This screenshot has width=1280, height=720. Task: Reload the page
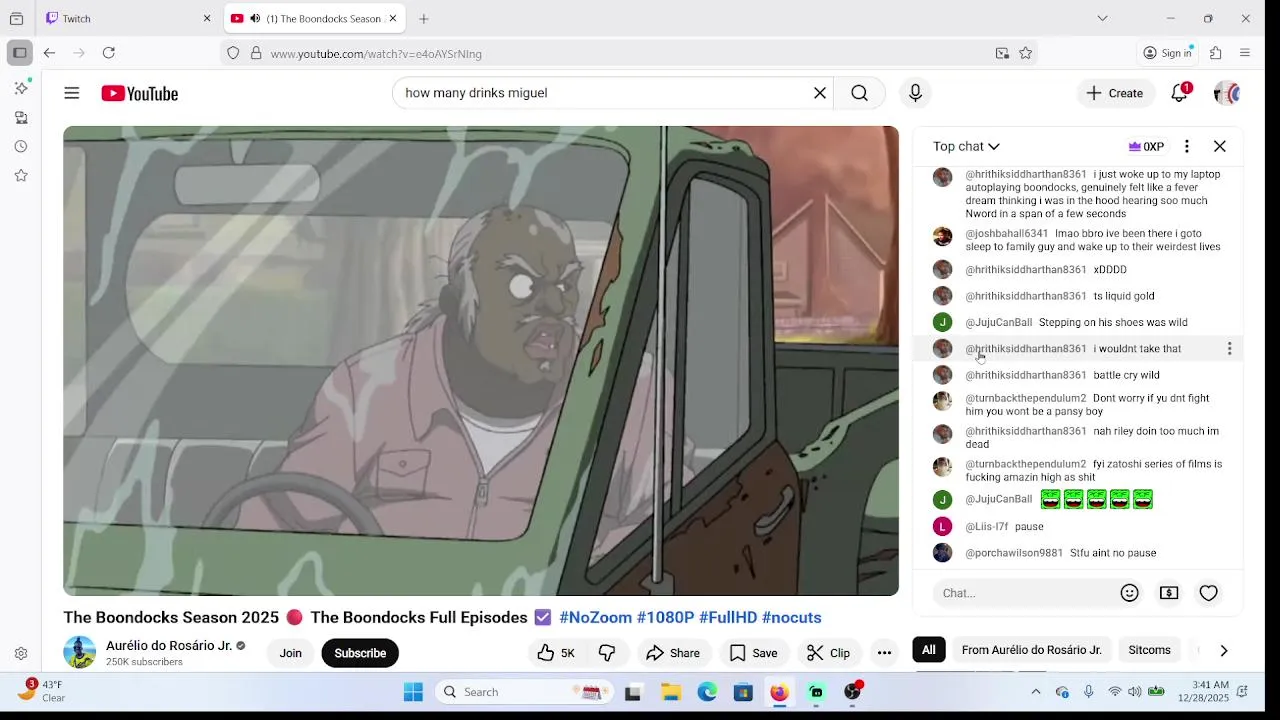108,53
